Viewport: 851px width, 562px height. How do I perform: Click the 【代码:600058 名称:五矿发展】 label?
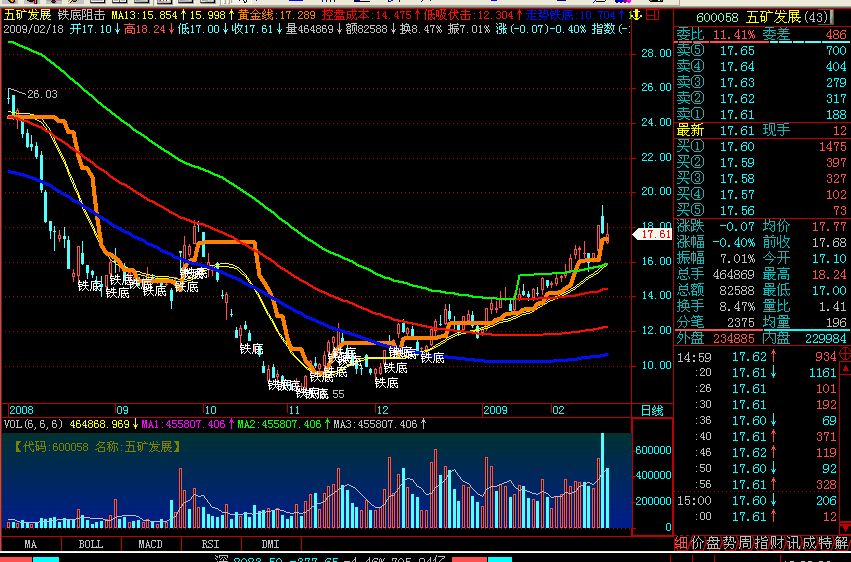click(97, 447)
